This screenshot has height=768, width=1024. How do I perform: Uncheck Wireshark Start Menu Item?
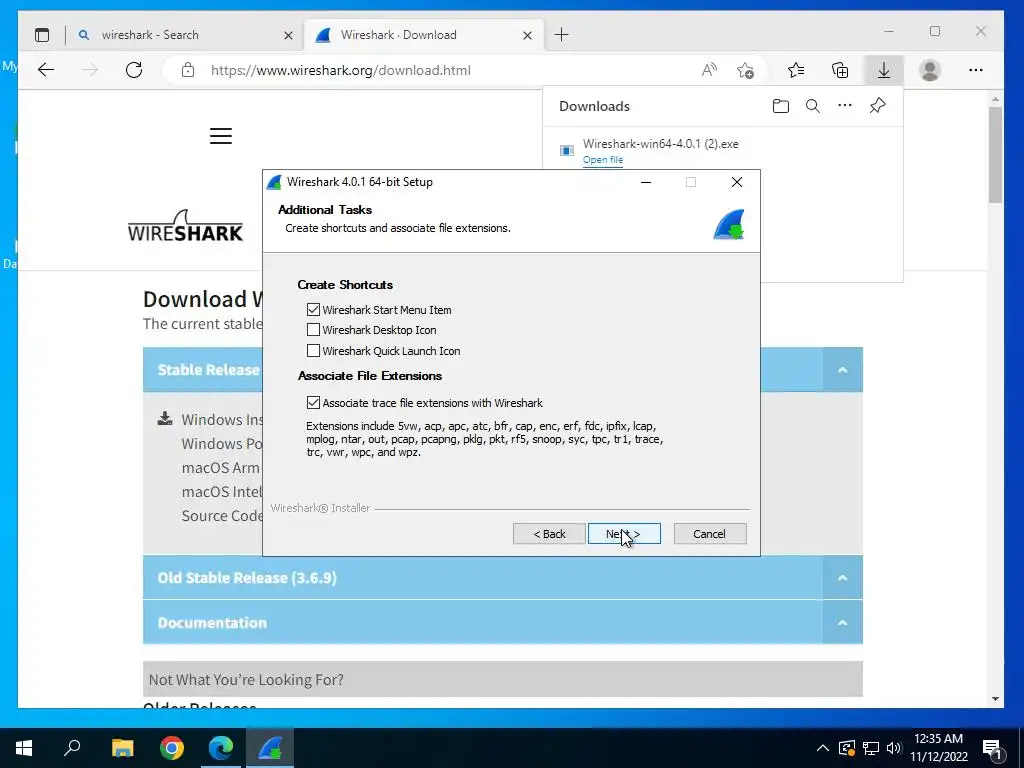[x=313, y=310]
